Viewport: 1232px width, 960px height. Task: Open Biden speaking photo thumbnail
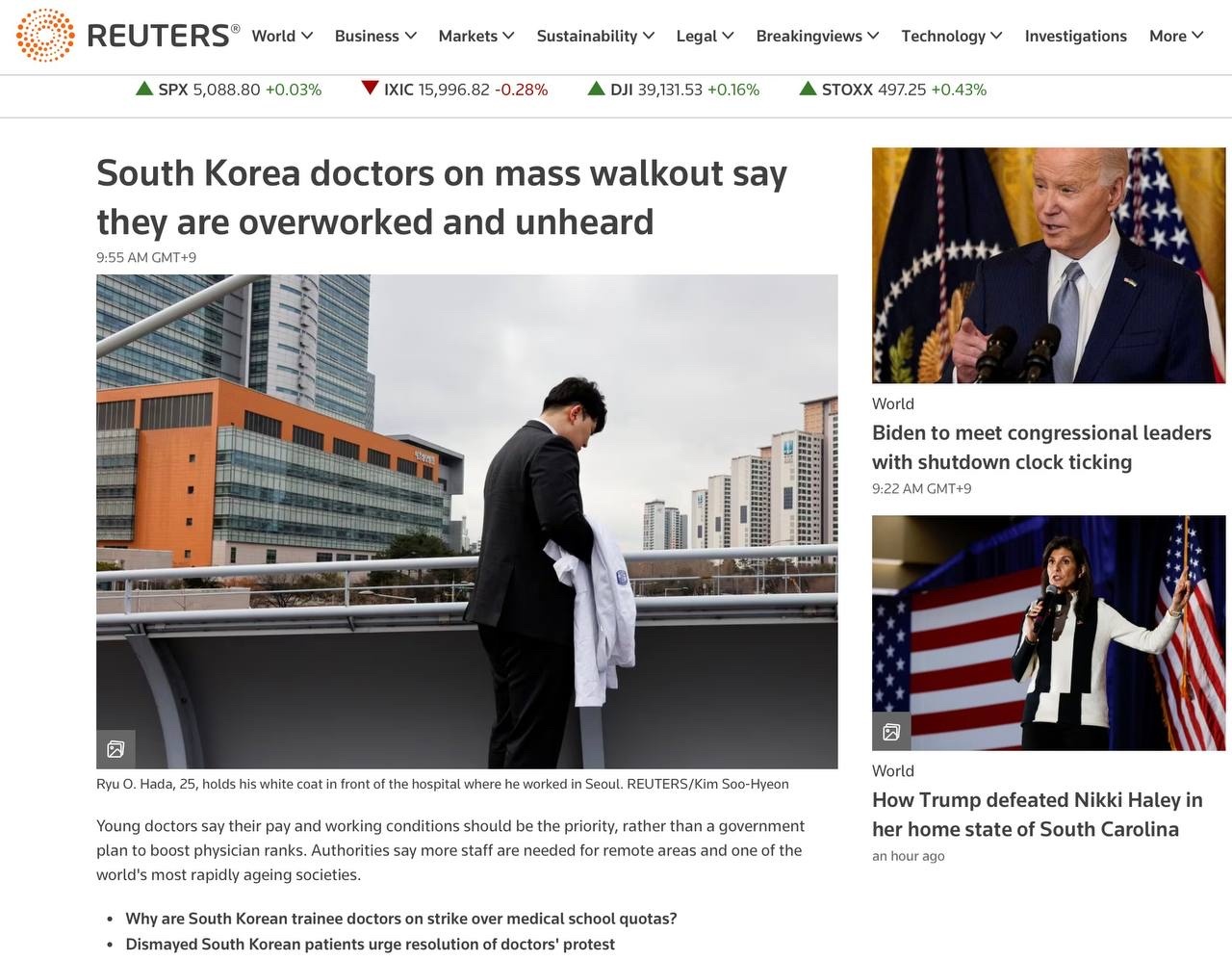(x=1048, y=265)
